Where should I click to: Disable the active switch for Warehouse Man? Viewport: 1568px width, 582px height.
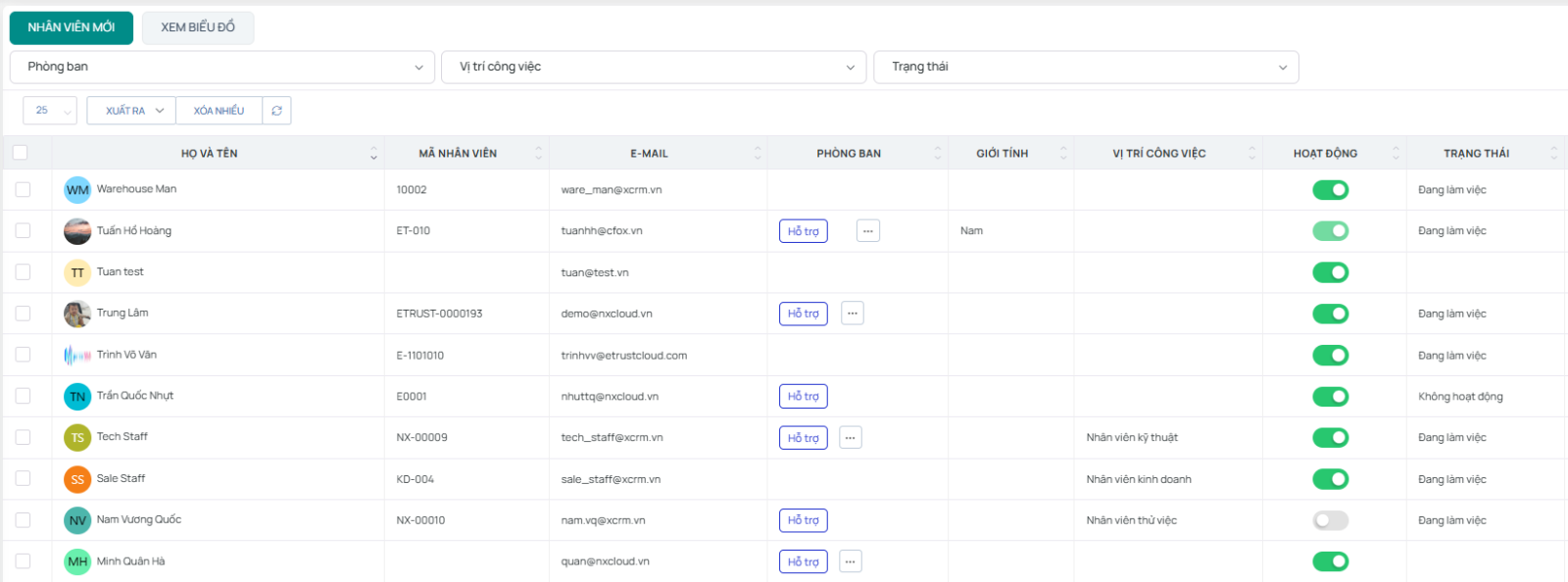(1330, 190)
